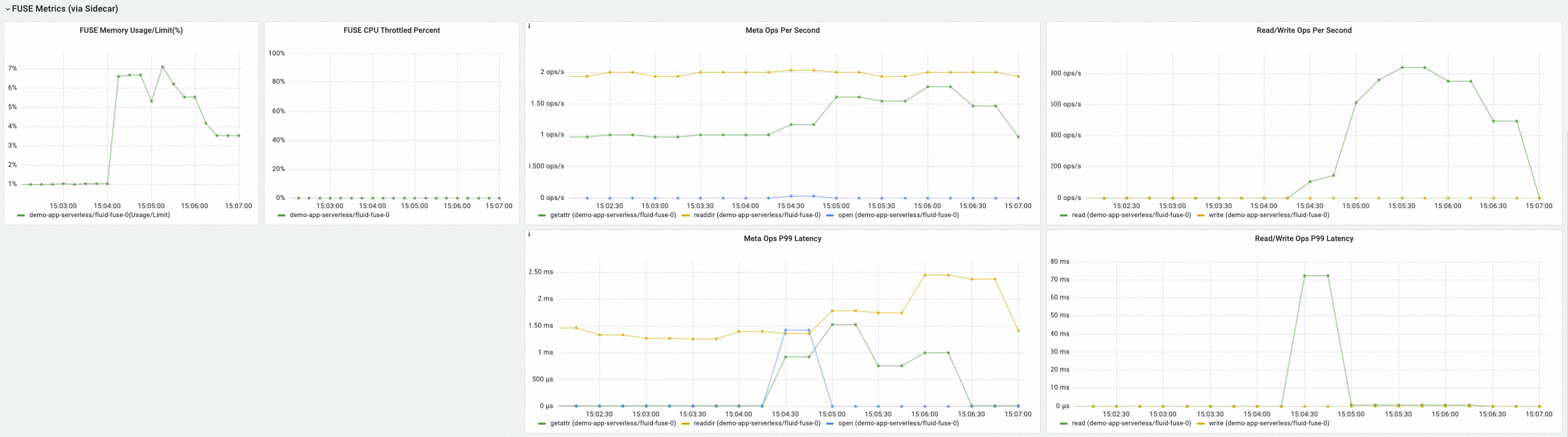Toggle read series in Read/Write P99 Latency legend
Screen dimensions: 1568x437
coord(1131,423)
